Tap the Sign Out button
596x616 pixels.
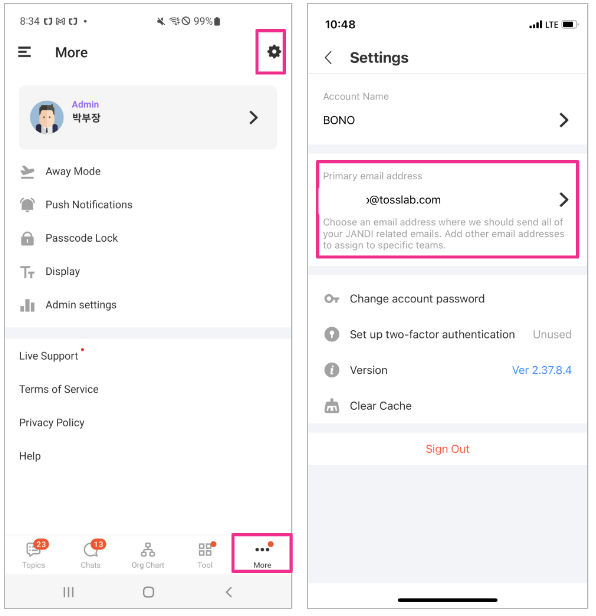(x=447, y=449)
